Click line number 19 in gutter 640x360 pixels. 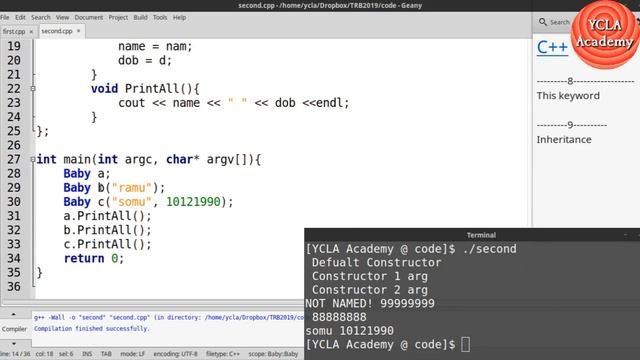(x=14, y=46)
